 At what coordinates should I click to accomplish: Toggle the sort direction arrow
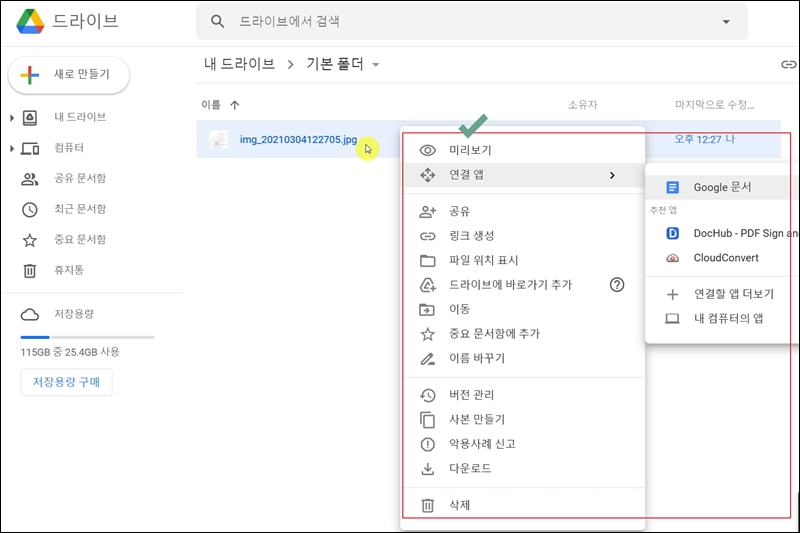(x=235, y=105)
